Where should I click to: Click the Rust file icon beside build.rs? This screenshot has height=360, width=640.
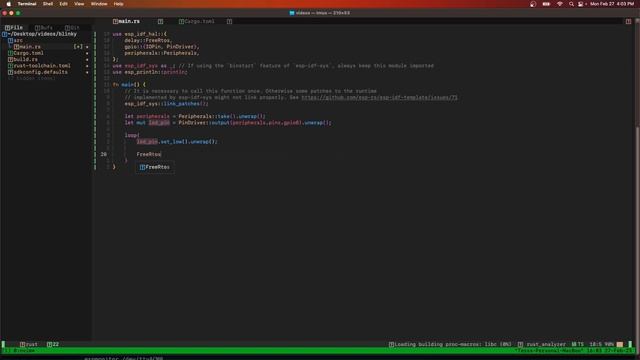11,59
